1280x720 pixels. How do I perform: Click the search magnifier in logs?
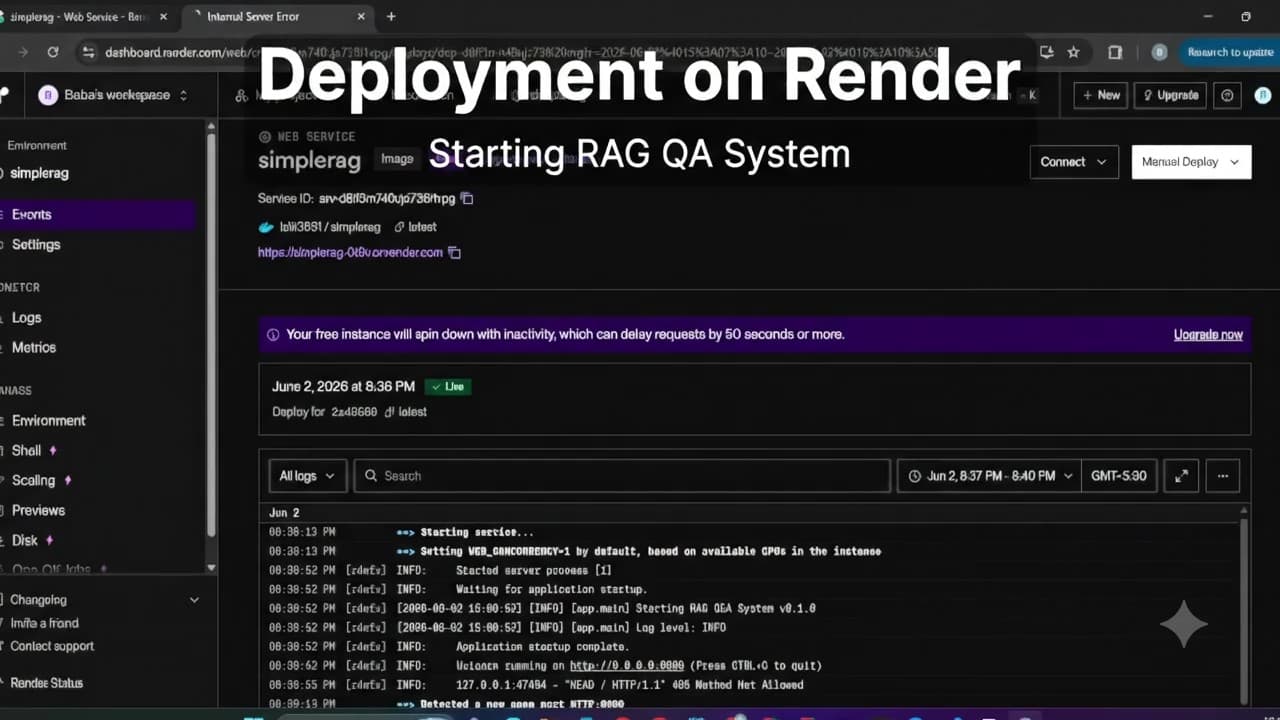[371, 476]
